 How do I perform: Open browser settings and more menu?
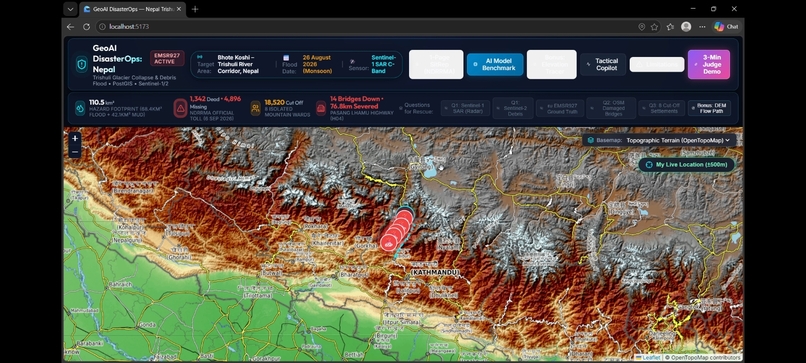[702, 27]
